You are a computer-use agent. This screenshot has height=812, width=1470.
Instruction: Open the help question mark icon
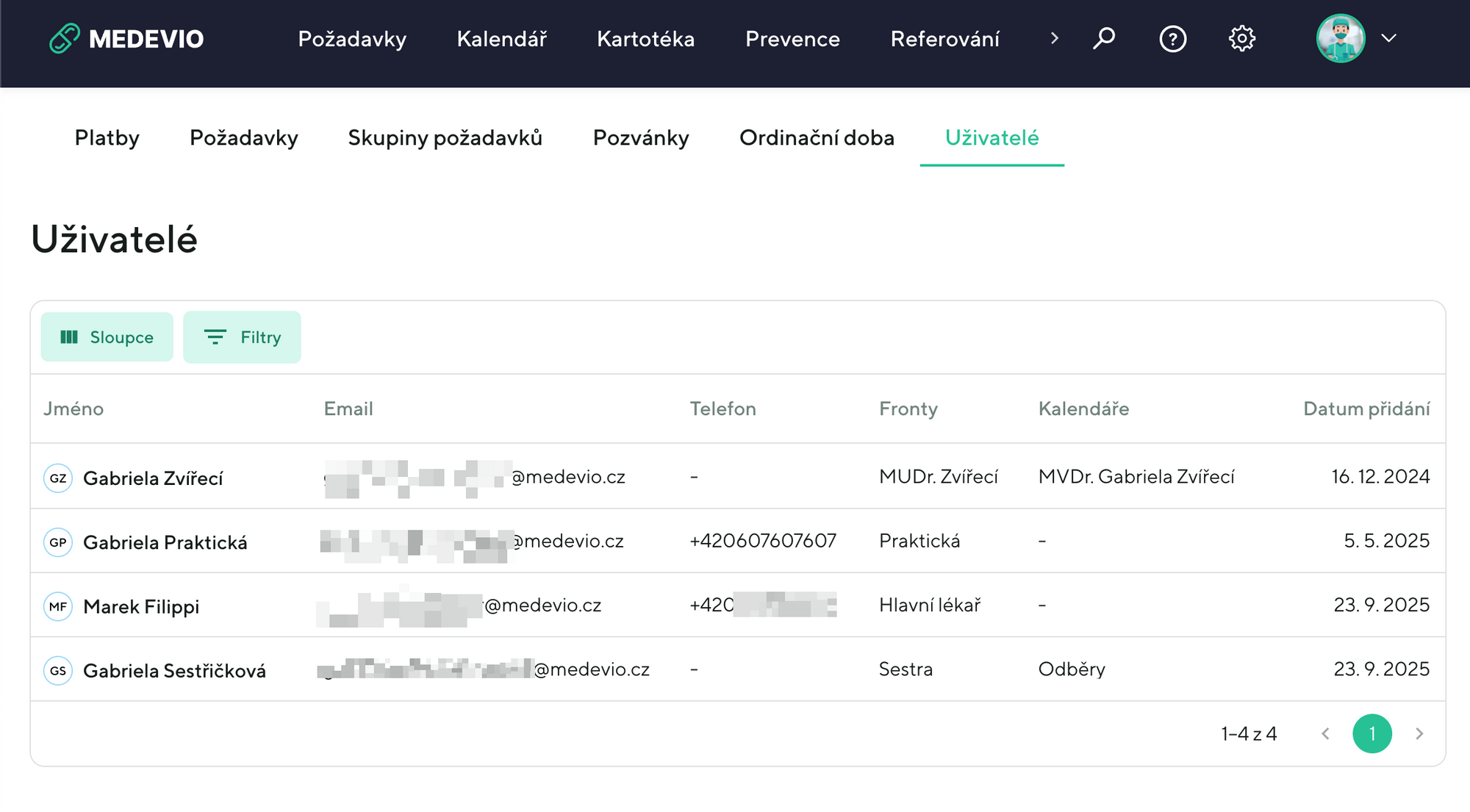[1172, 39]
